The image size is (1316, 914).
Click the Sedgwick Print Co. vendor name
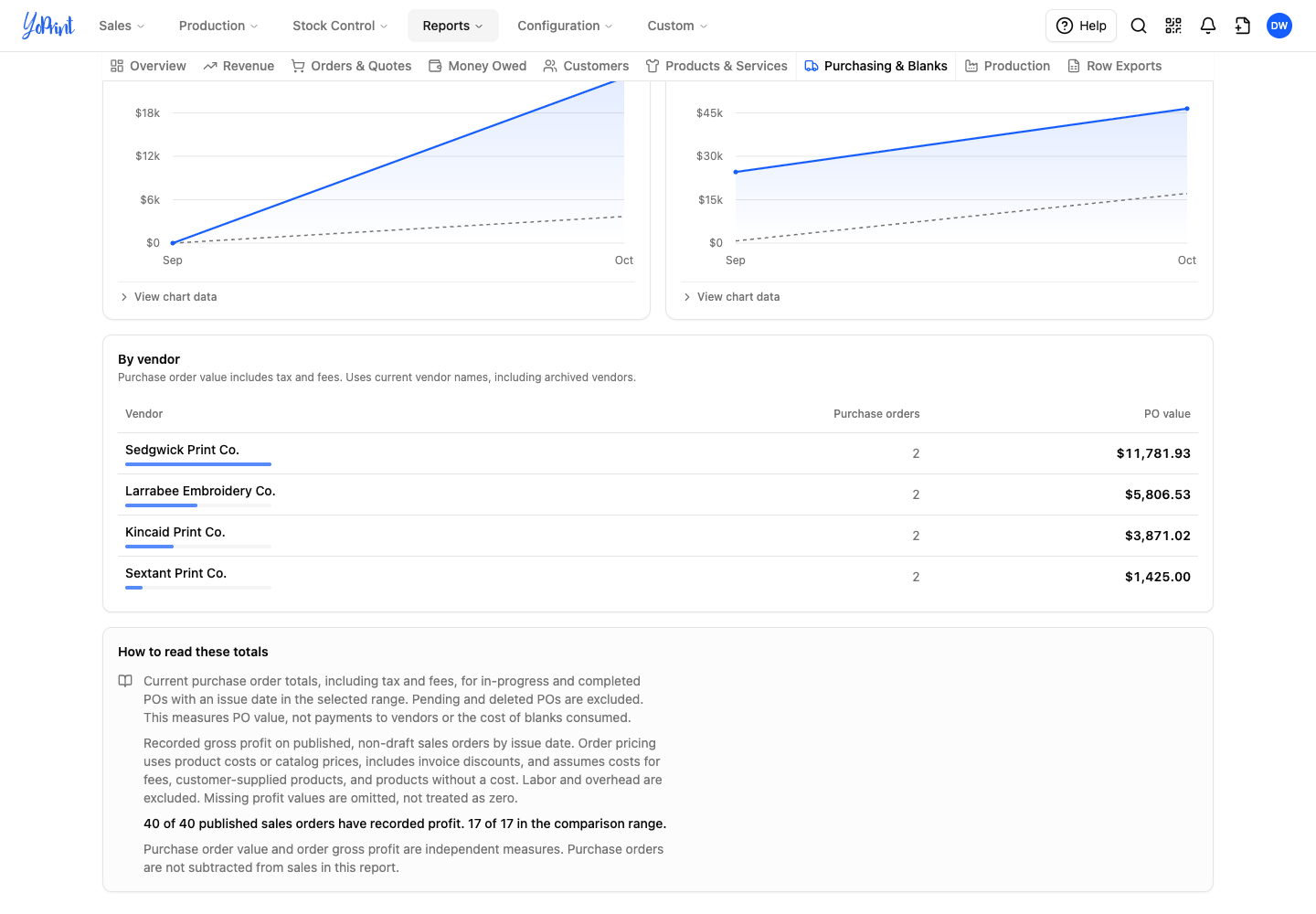click(x=182, y=450)
